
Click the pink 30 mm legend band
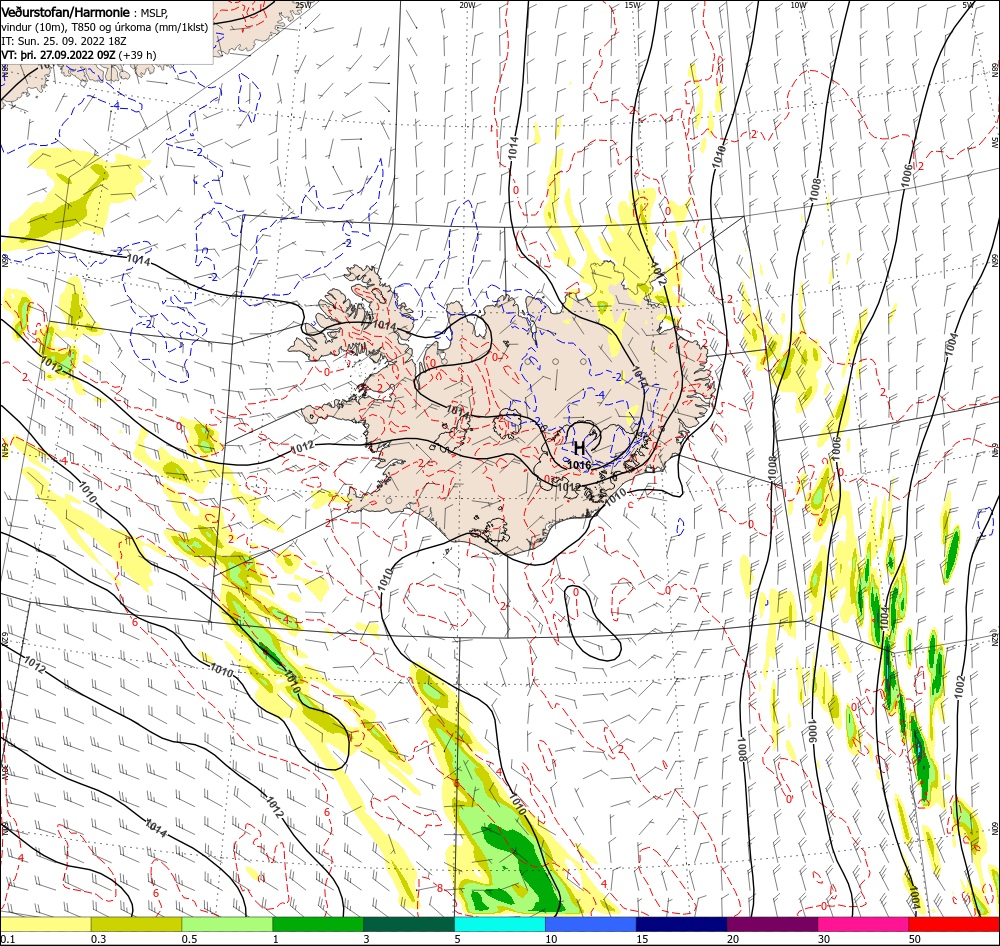(x=864, y=924)
